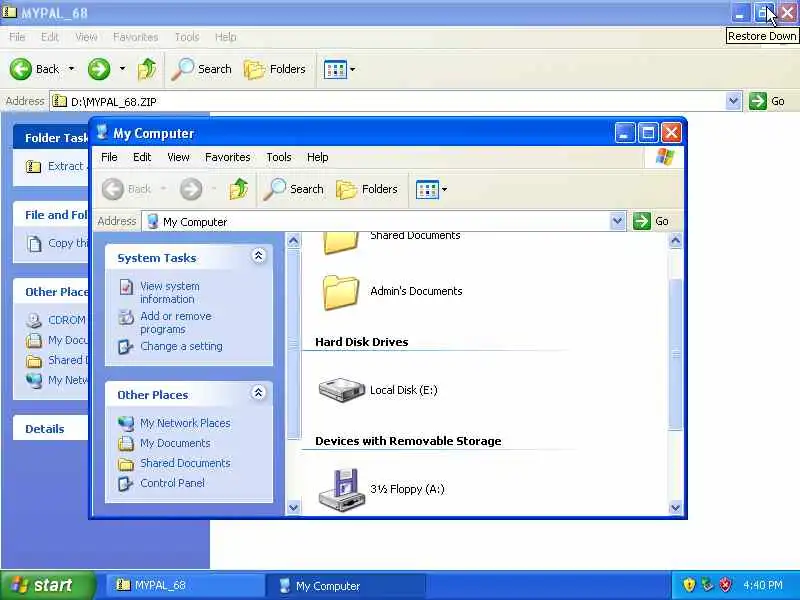Open Shared Documents link in My Computer sidebar
800x600 pixels.
point(185,463)
